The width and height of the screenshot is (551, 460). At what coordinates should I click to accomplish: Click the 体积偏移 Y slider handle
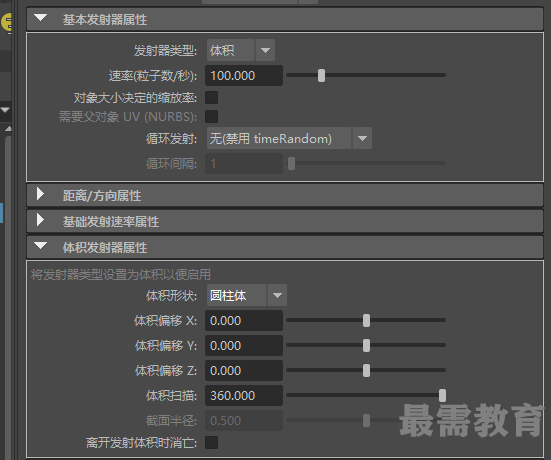tap(366, 345)
